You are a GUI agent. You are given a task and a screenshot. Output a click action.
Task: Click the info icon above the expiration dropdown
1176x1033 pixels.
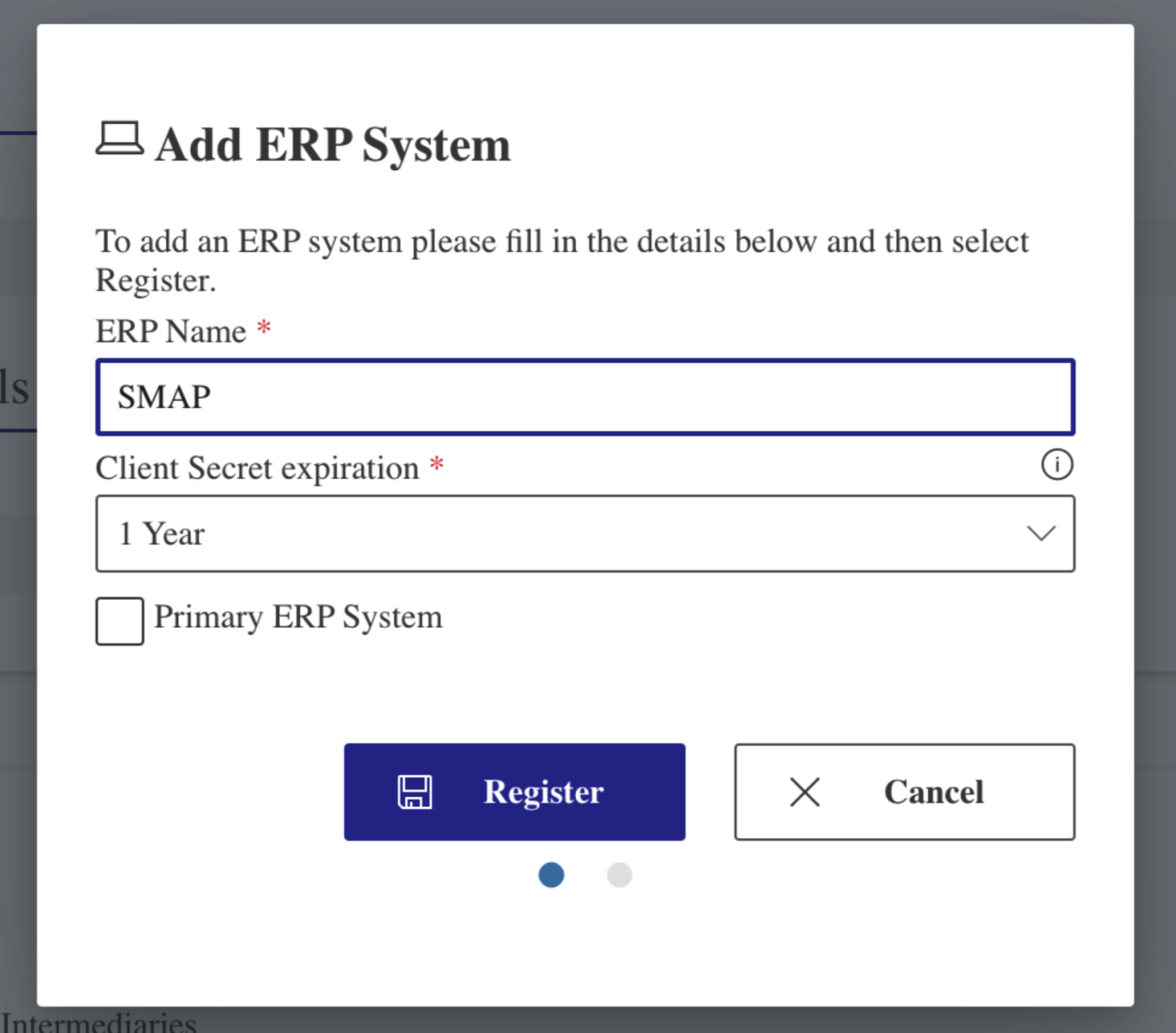(1057, 464)
